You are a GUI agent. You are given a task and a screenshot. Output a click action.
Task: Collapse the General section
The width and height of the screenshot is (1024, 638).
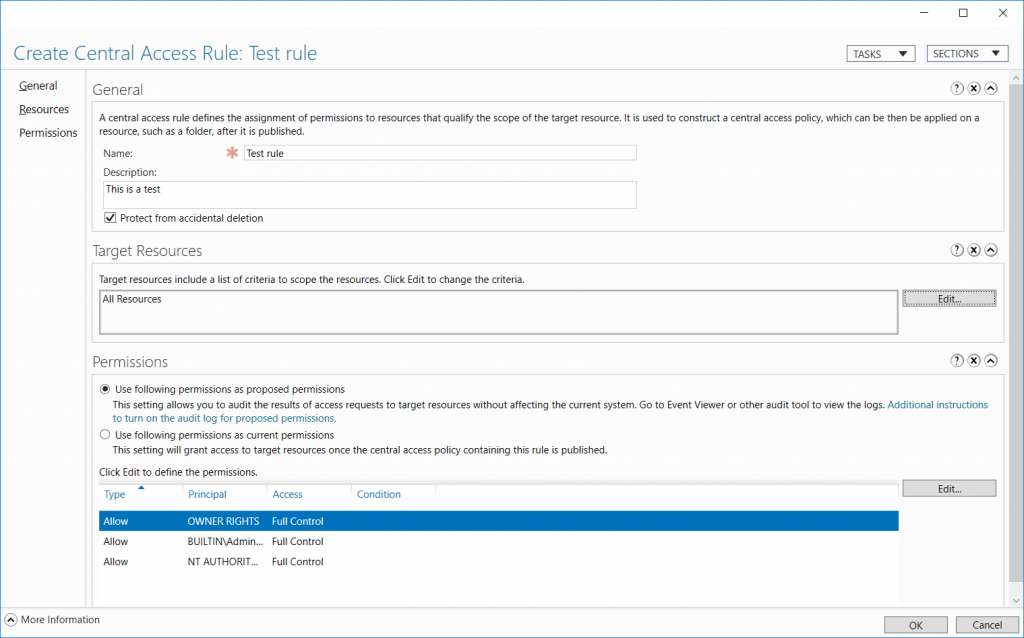(991, 88)
